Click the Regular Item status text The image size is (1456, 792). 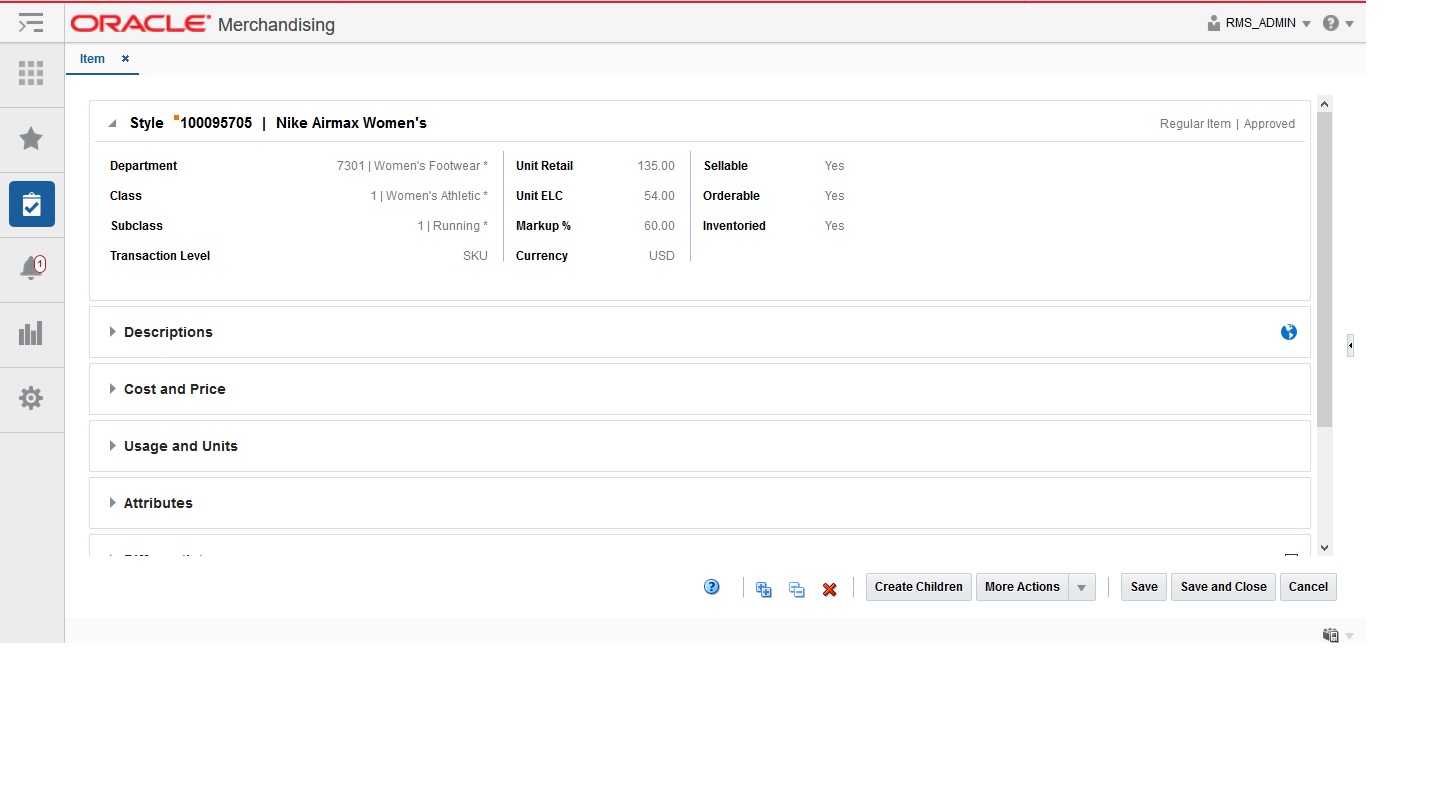[x=1195, y=124]
